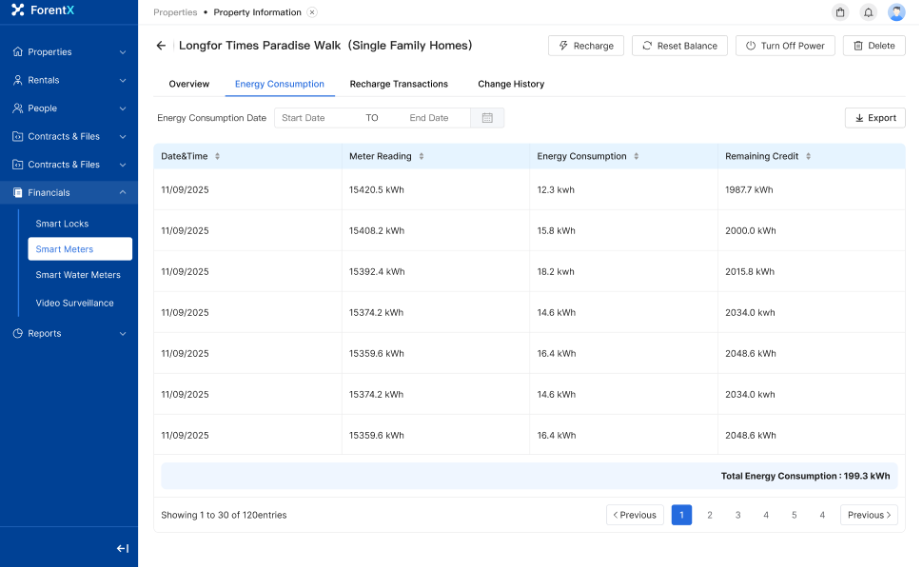The height and width of the screenshot is (567, 919).
Task: Sort by Date&Time column
Action: pyautogui.click(x=217, y=157)
